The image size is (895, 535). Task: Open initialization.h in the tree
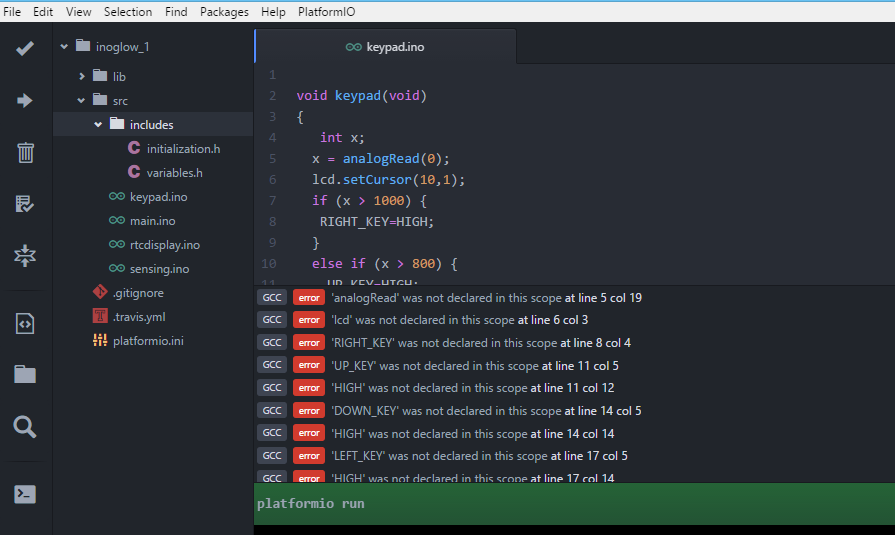(183, 149)
